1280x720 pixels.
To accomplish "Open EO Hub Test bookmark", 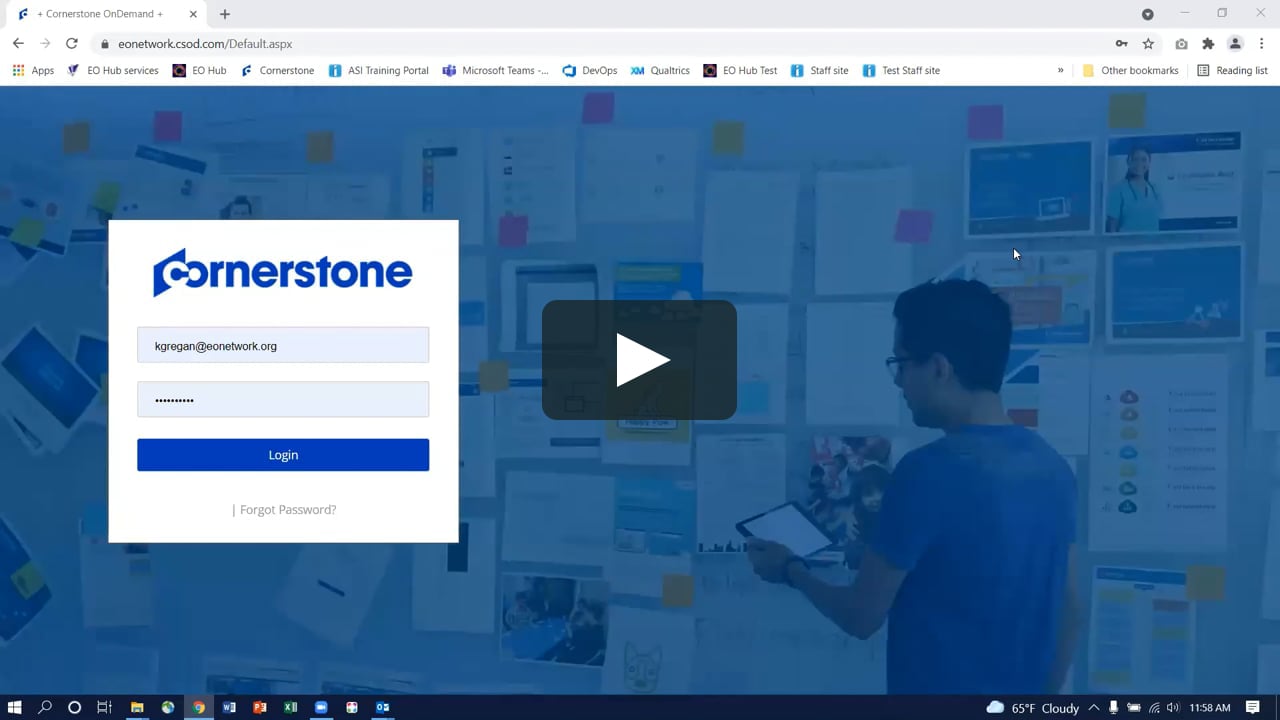I will pyautogui.click(x=740, y=71).
